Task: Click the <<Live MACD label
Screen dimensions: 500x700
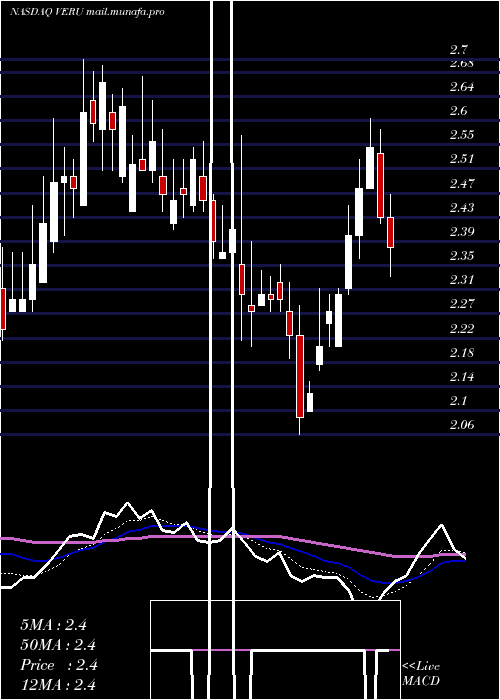Action: 421,673
